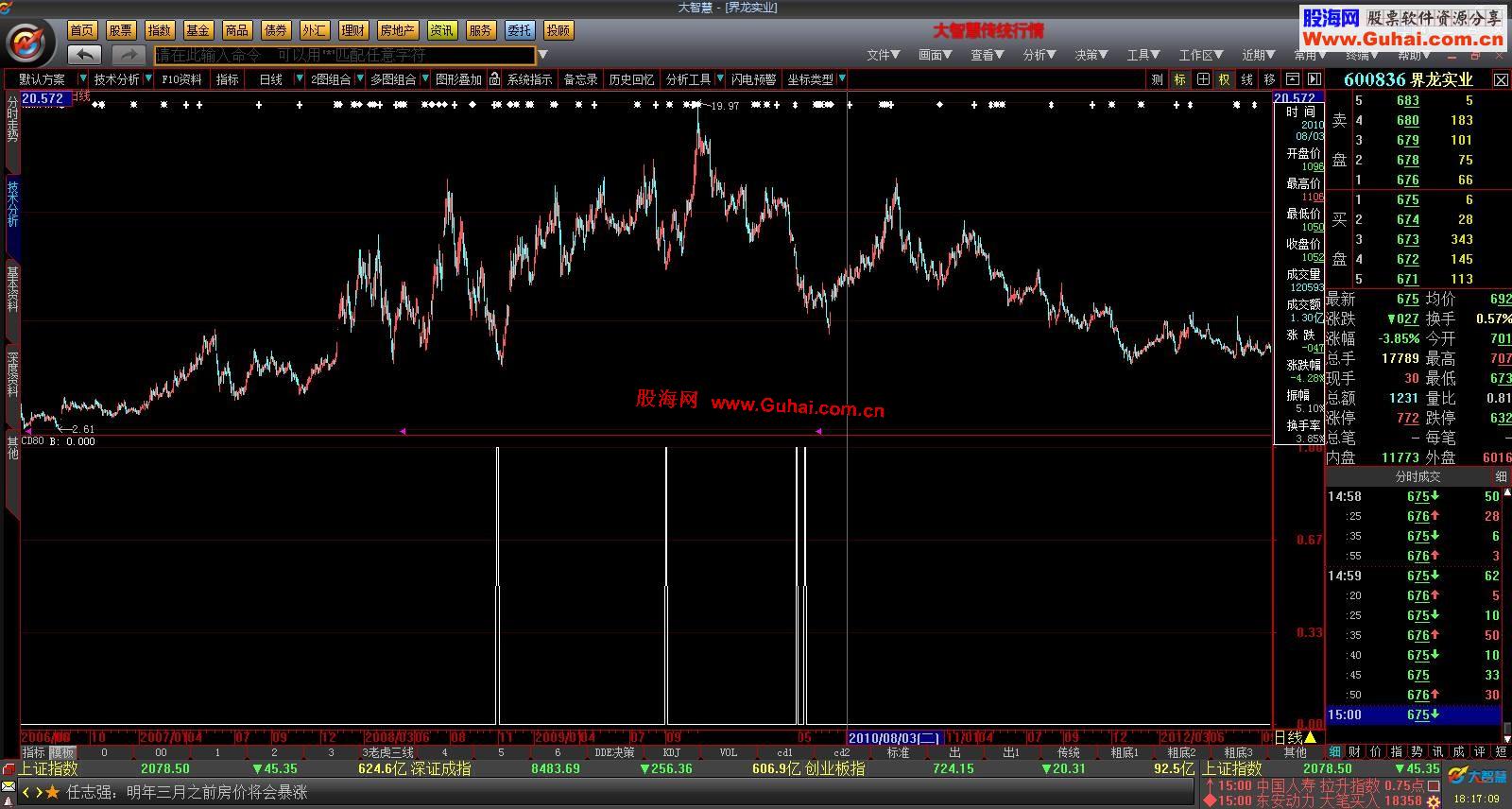
Task: Click the 移 move icon
Action: pos(1269,79)
